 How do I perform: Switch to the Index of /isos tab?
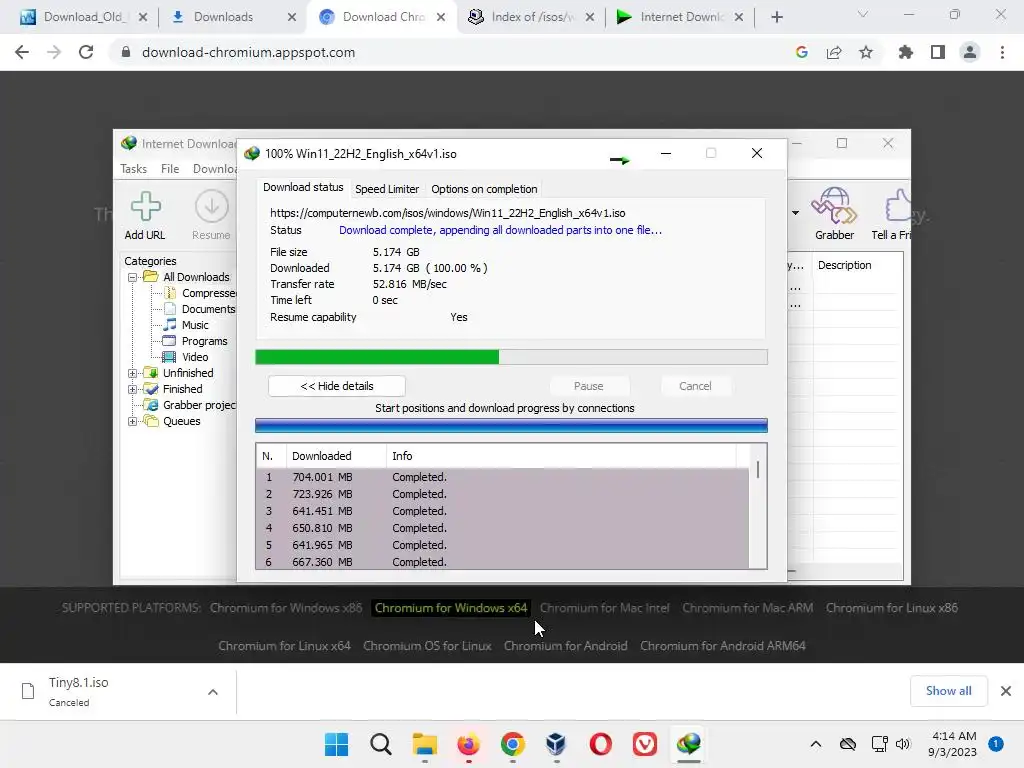pyautogui.click(x=532, y=17)
